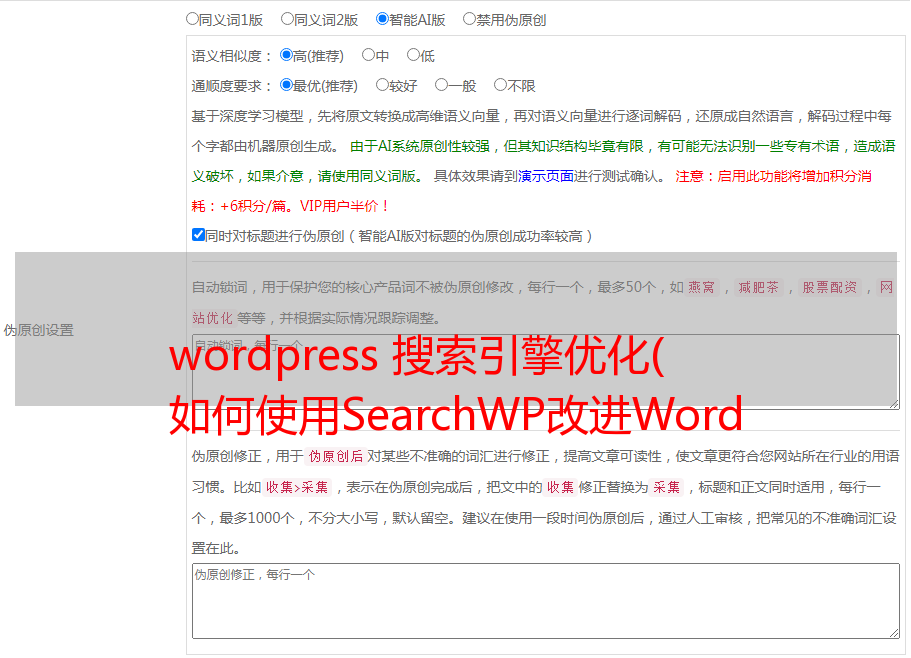Click the 收集>采集 example tag
The width and height of the screenshot is (911, 658).
[297, 487]
